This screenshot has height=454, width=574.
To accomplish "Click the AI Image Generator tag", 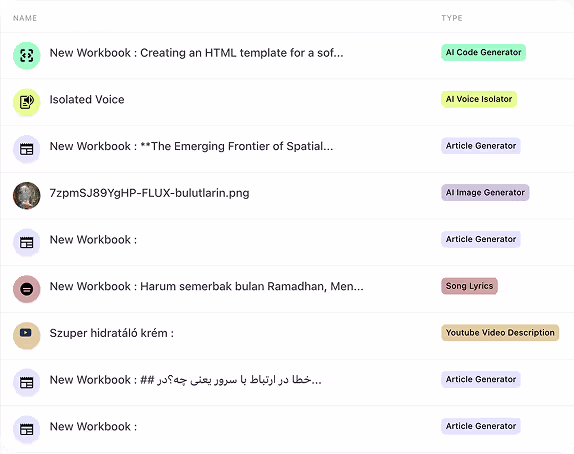I will [x=485, y=193].
